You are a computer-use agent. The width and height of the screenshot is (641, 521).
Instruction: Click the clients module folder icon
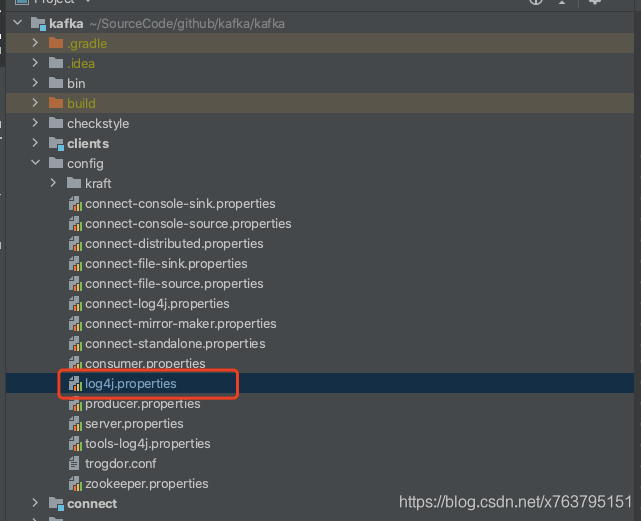(x=56, y=144)
